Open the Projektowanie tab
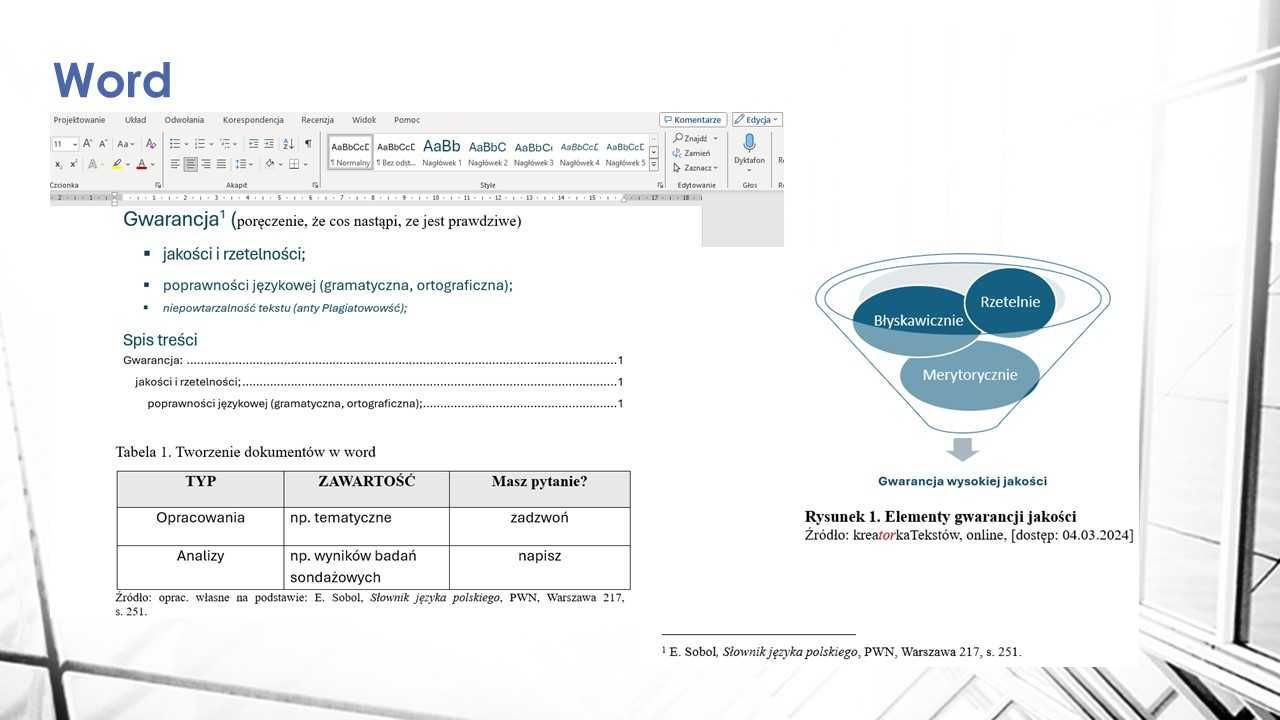The width and height of the screenshot is (1280, 720). click(79, 120)
